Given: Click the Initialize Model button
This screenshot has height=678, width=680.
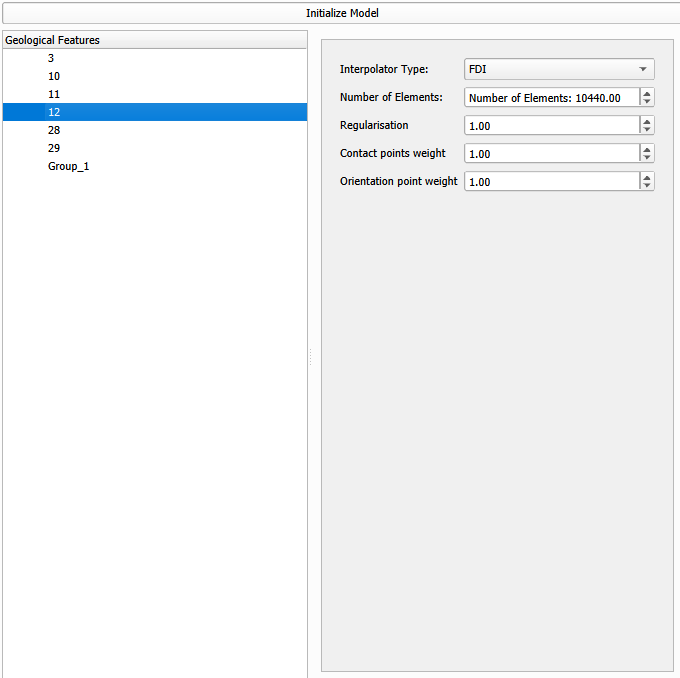Looking at the screenshot, I should click(341, 13).
